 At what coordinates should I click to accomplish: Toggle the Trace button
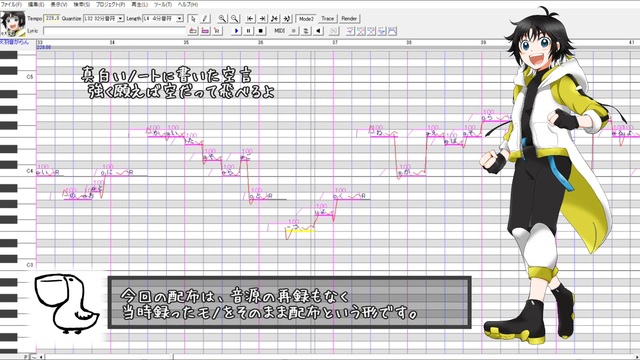pyautogui.click(x=327, y=18)
